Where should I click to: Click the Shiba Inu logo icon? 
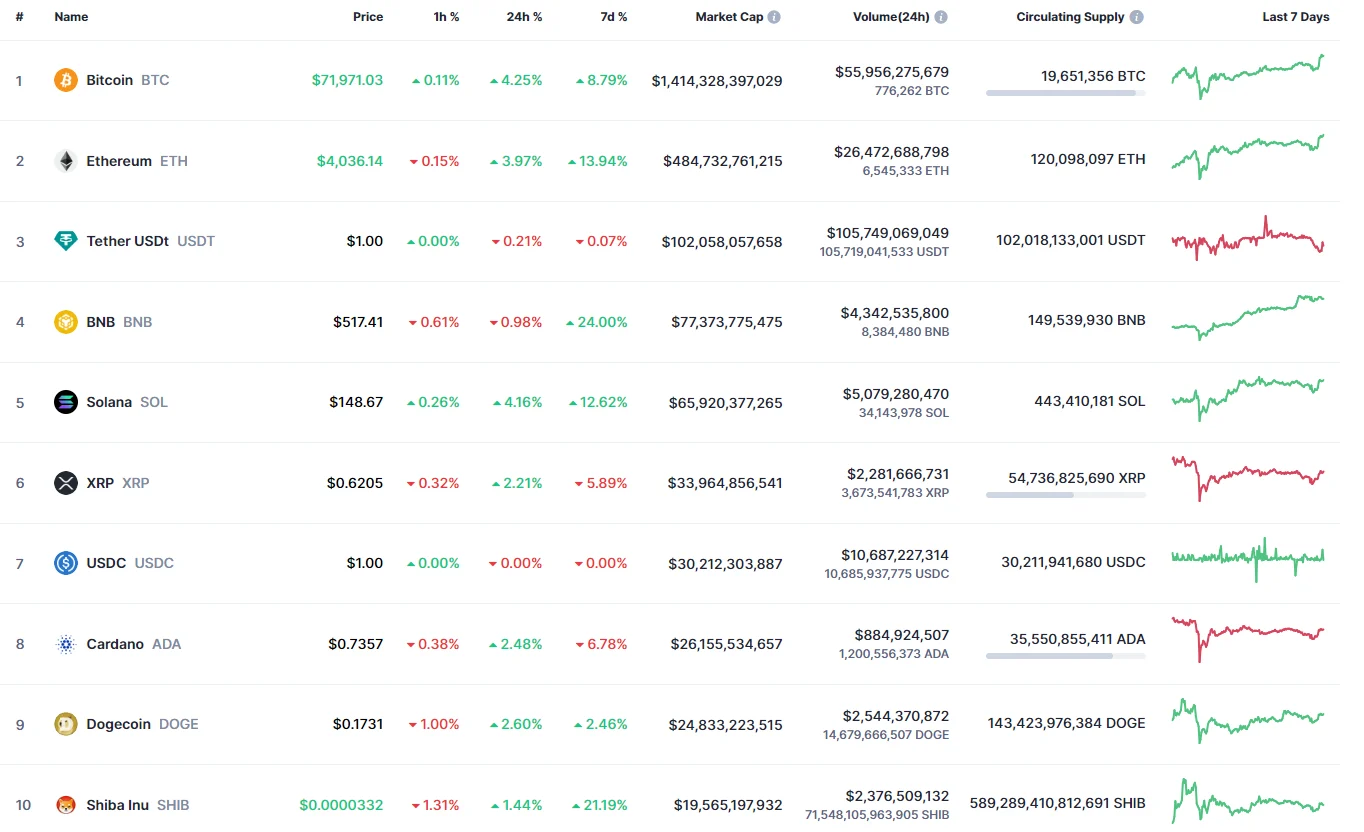coord(65,805)
